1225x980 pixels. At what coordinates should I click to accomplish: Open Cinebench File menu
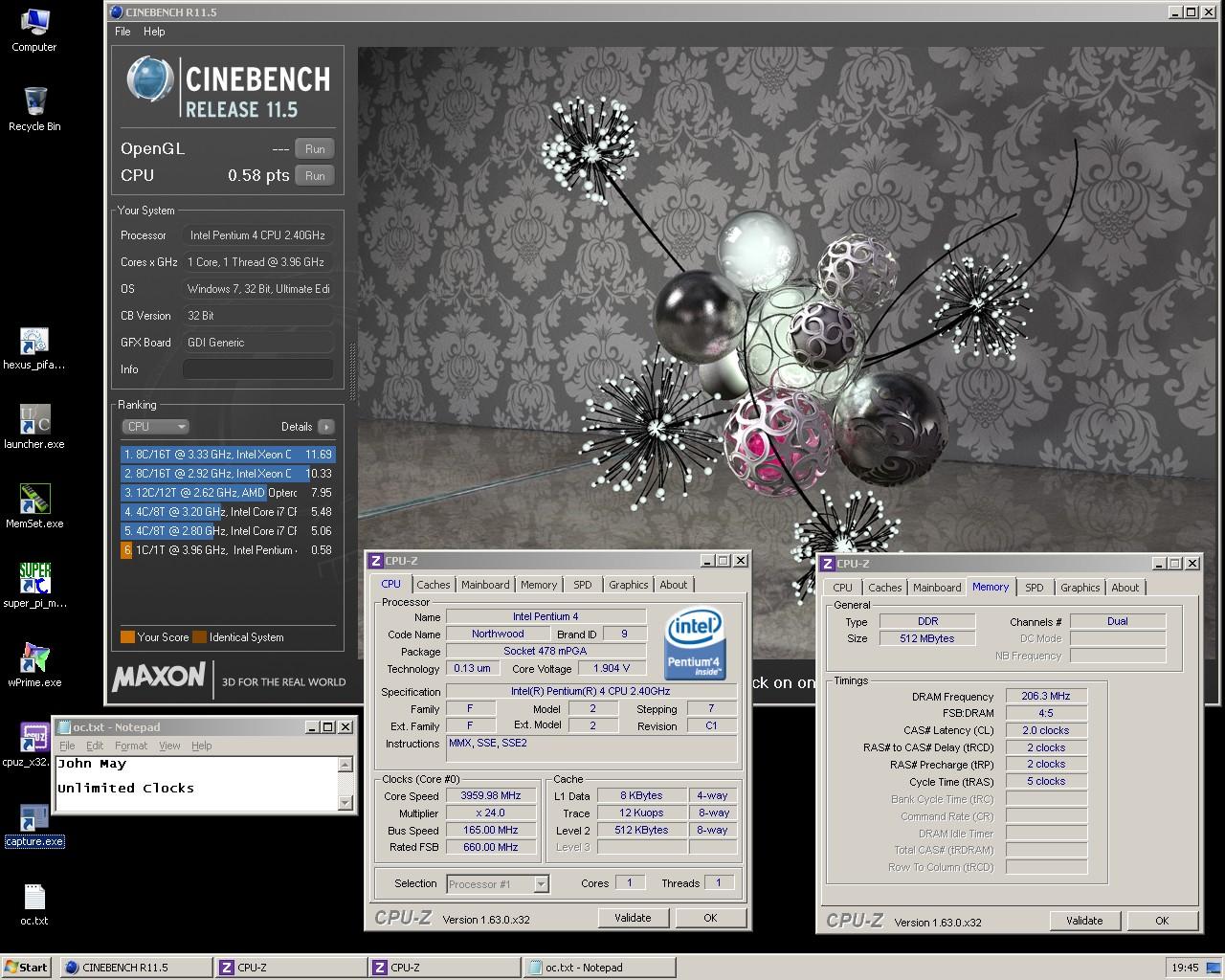pos(122,32)
